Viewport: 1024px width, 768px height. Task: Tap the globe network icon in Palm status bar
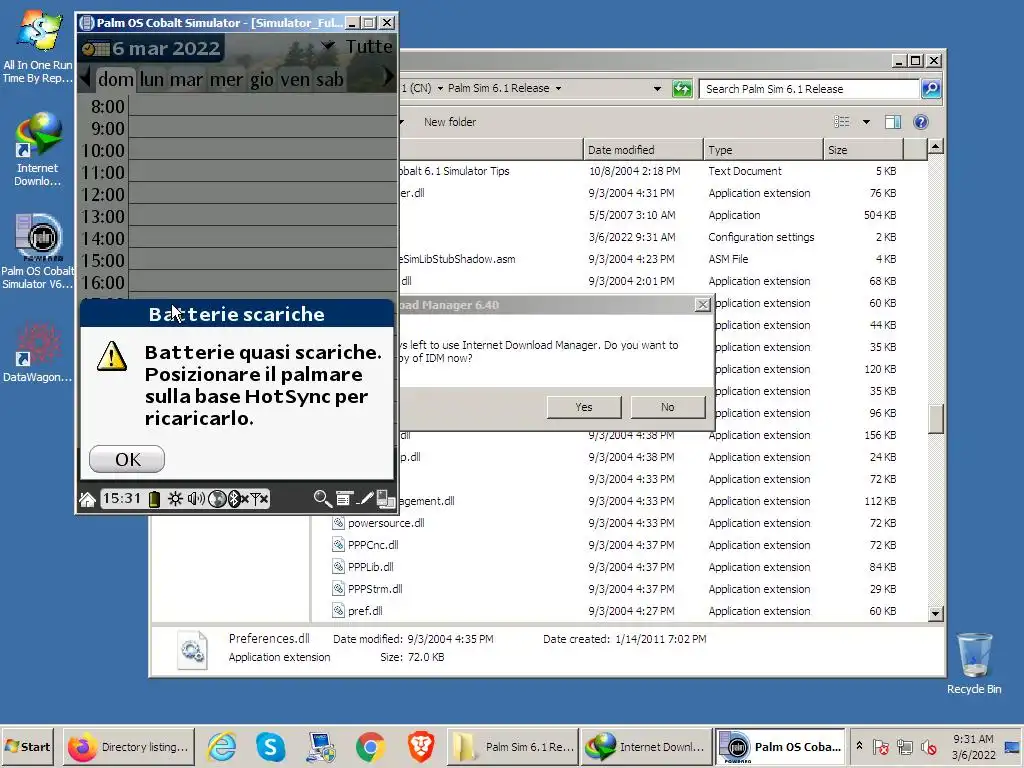click(217, 500)
